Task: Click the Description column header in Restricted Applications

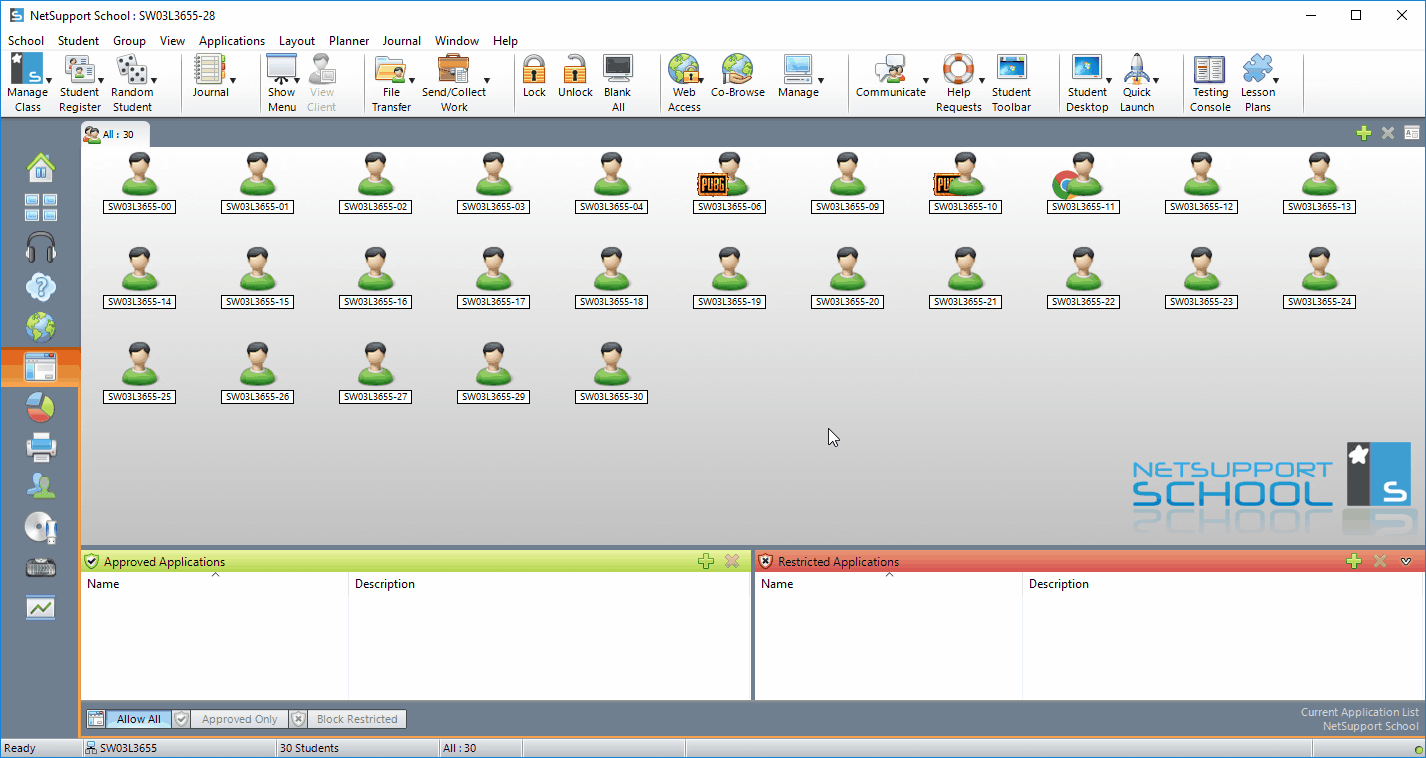Action: coord(1059,584)
